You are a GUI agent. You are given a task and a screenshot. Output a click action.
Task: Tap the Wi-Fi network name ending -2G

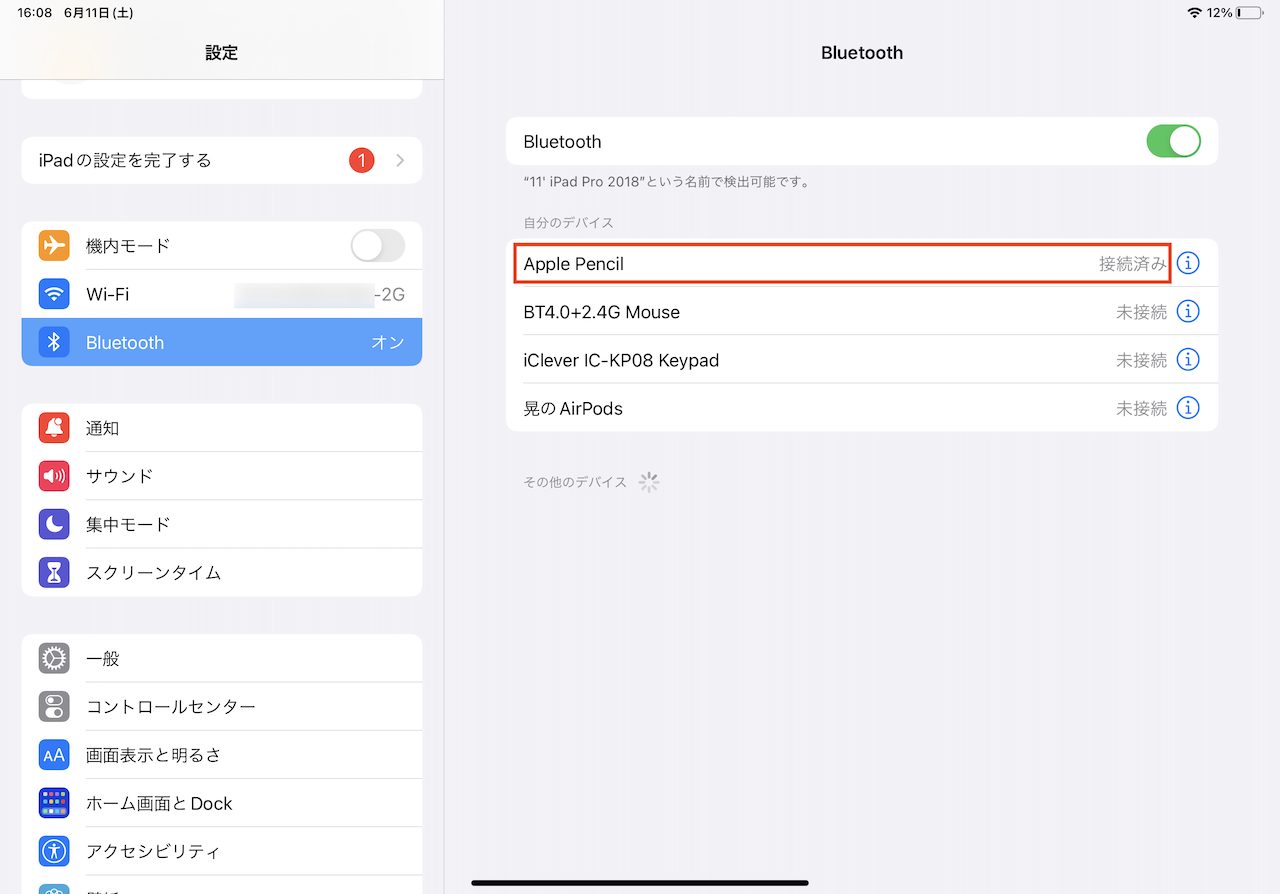pos(320,294)
